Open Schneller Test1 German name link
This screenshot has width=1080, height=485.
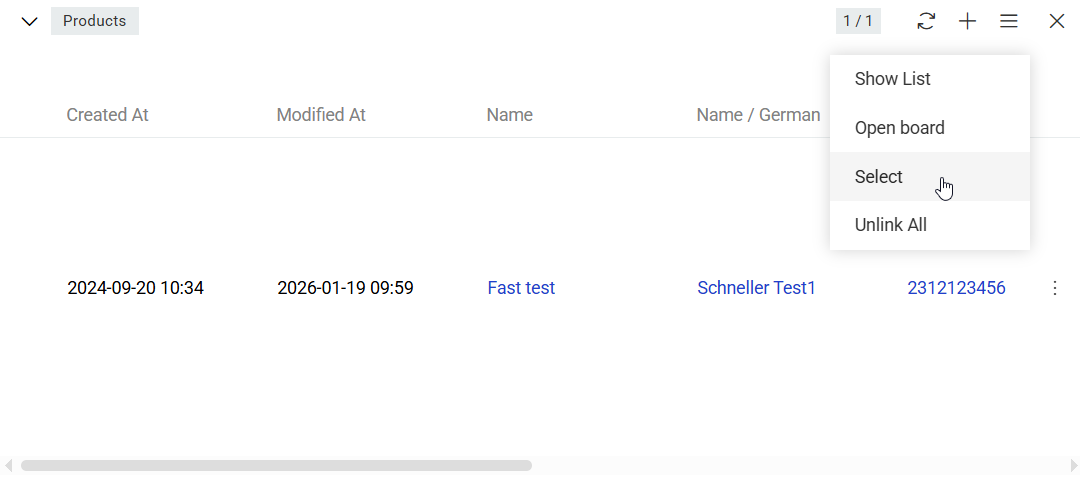point(756,288)
